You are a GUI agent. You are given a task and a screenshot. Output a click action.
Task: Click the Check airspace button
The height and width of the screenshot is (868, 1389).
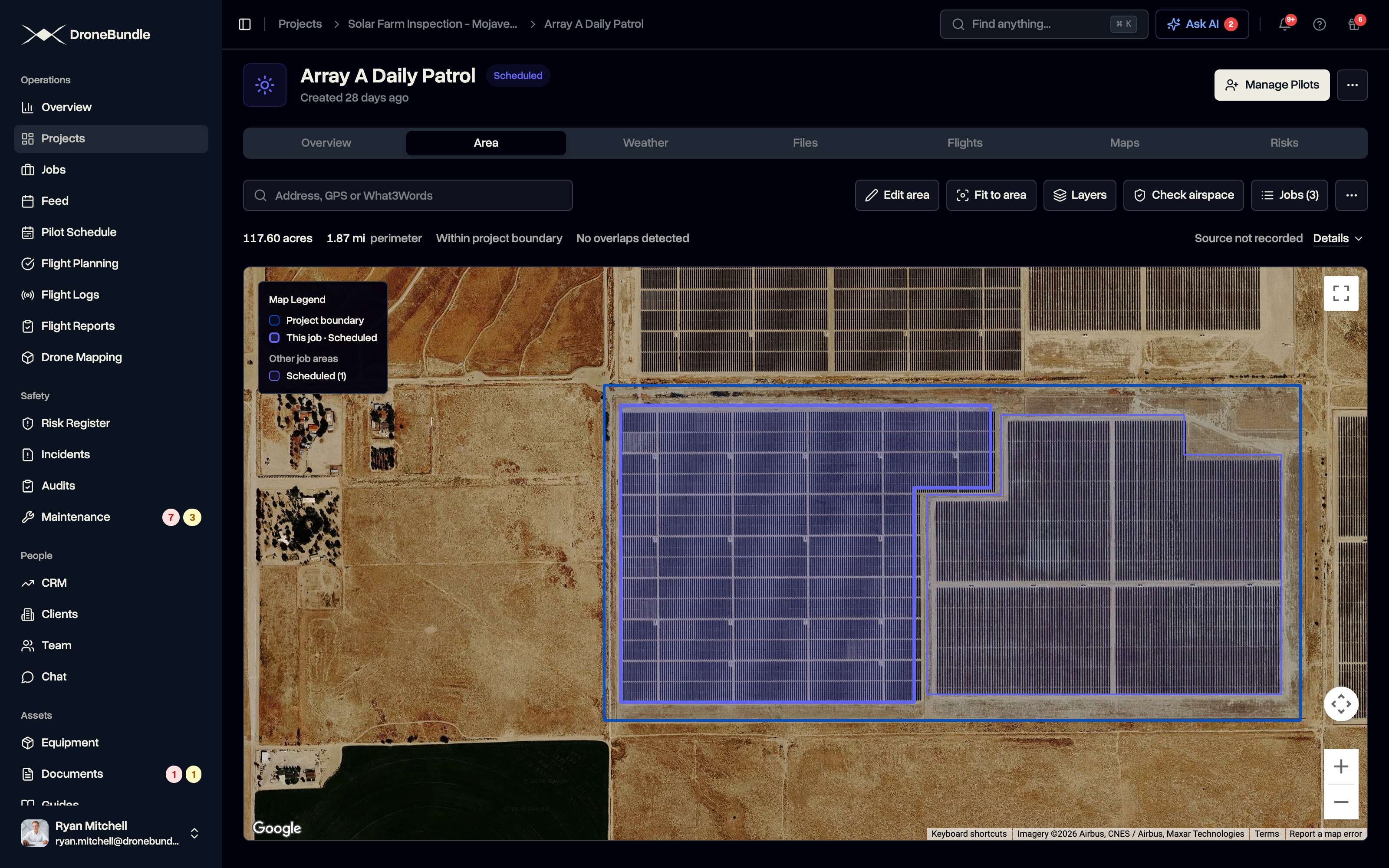1183,195
